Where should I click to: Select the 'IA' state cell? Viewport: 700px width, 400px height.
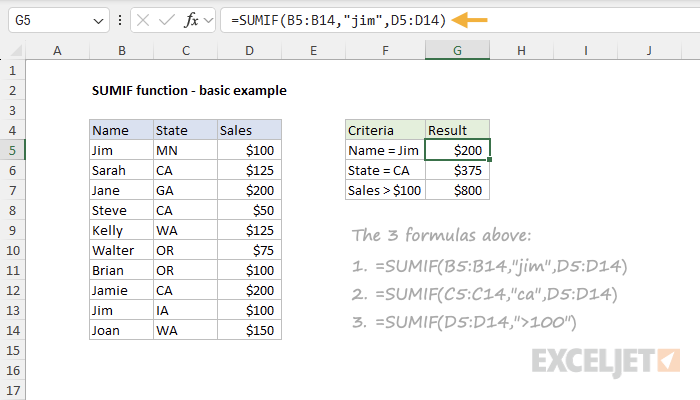[186, 310]
